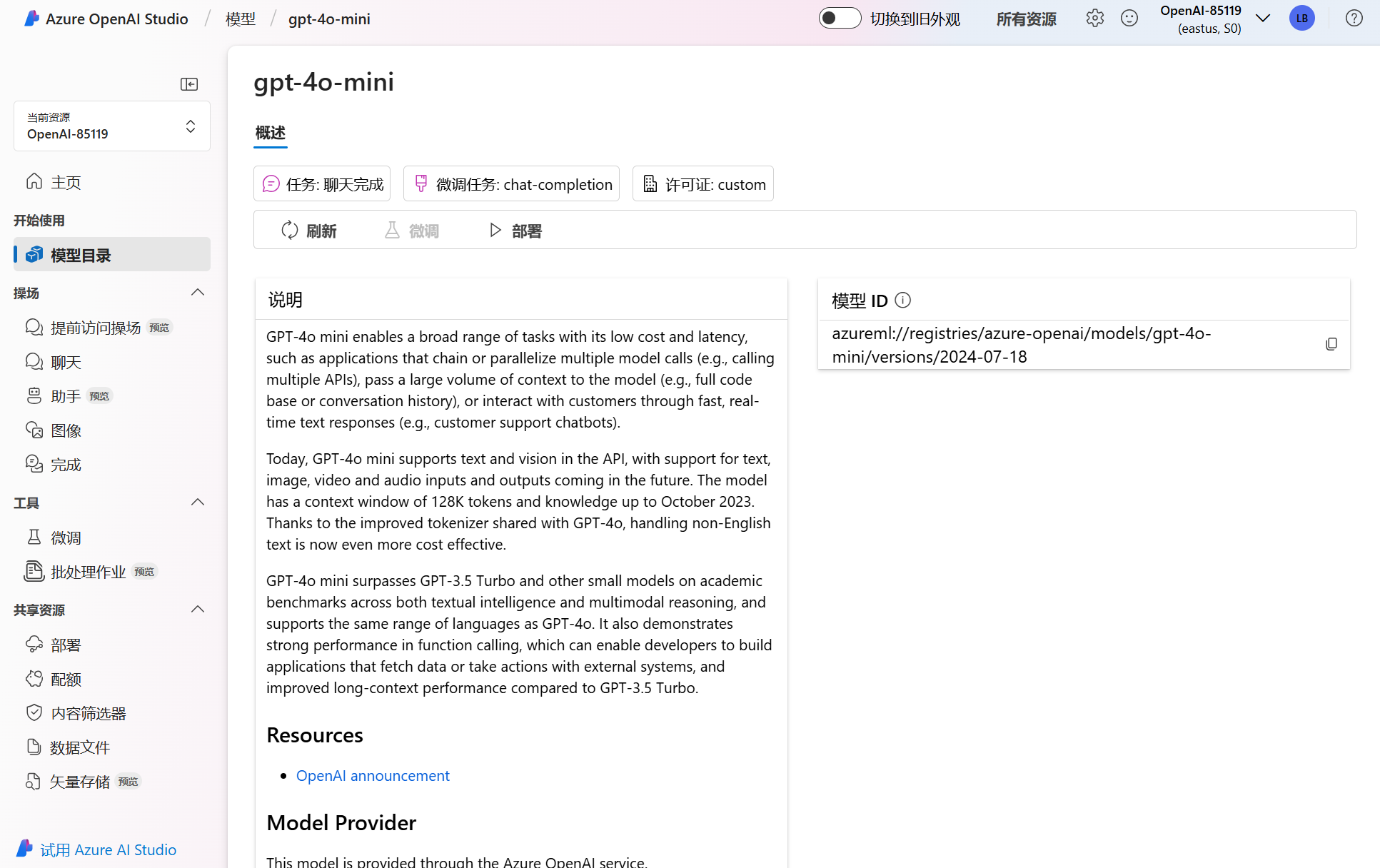Select the 概述 overview tab

(x=271, y=133)
